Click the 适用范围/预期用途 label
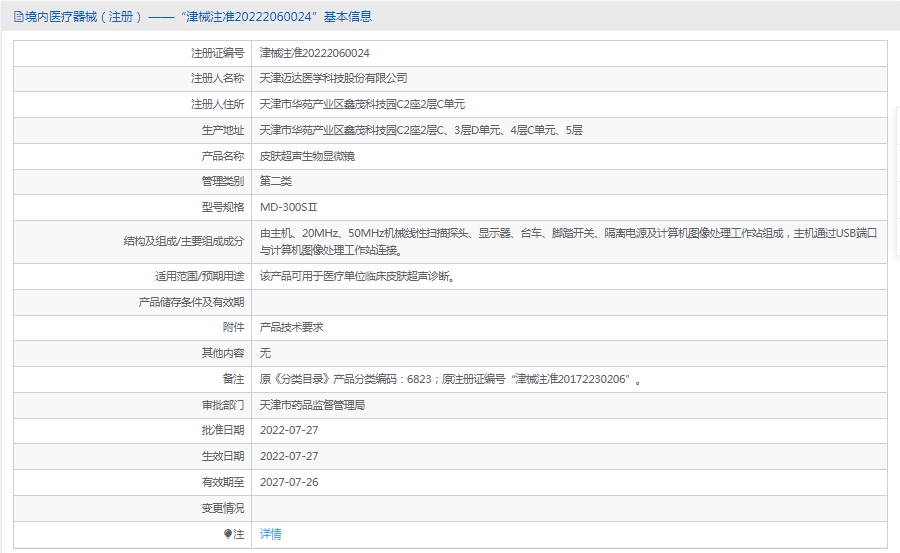This screenshot has height=553, width=900. 200,276
